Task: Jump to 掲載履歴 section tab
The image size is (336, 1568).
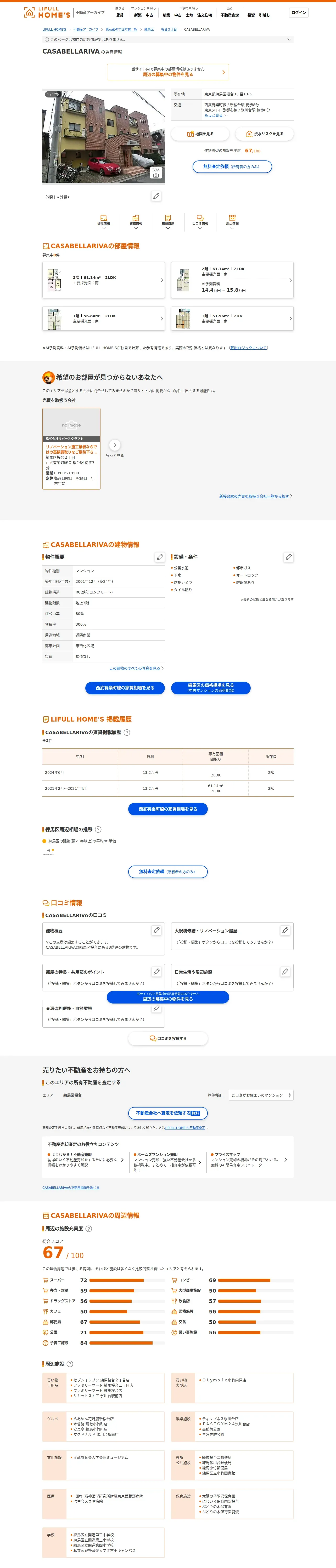Action: pos(168,222)
